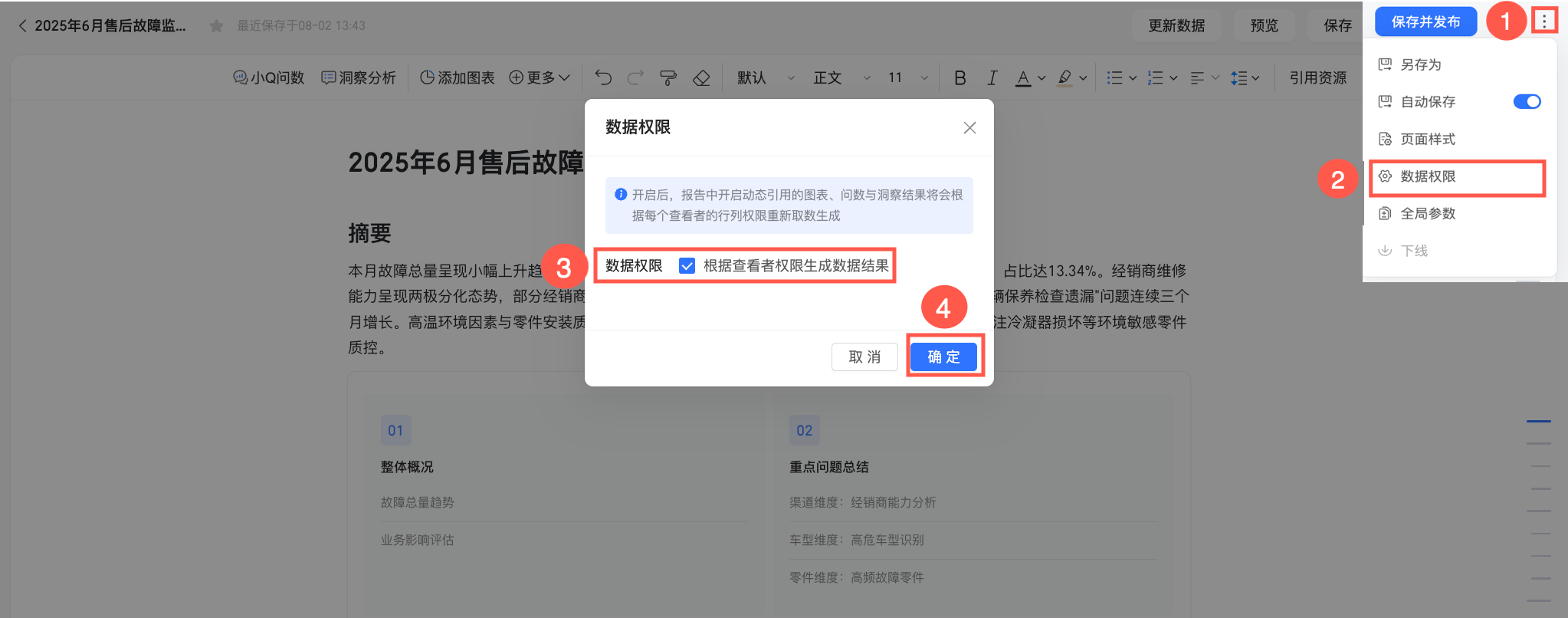The width and height of the screenshot is (1568, 618).
Task: Click the 保存并发布 button
Action: click(1425, 21)
